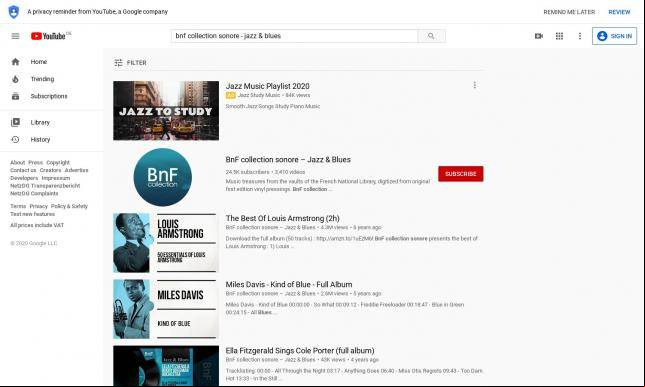Open Ella Fitzgerald Sings Cole Porter title
This screenshot has height=387, width=645.
click(300, 351)
